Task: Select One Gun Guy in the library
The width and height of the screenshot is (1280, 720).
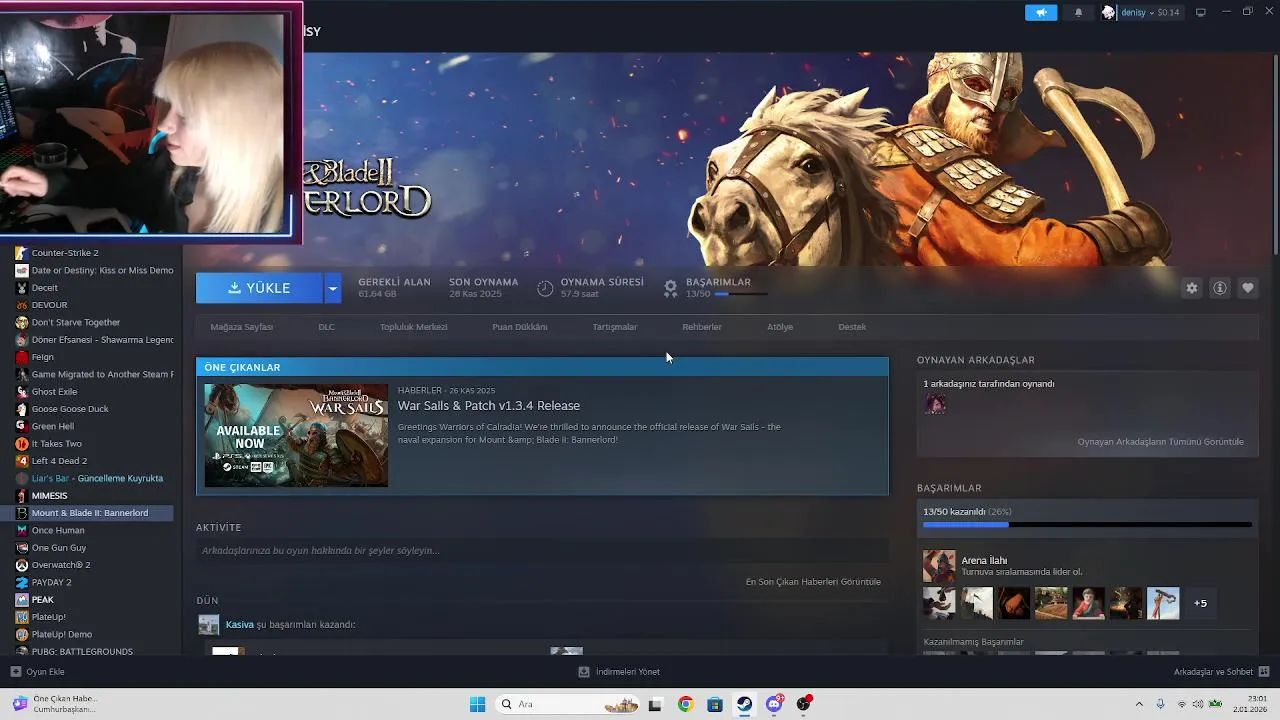Action: click(59, 548)
